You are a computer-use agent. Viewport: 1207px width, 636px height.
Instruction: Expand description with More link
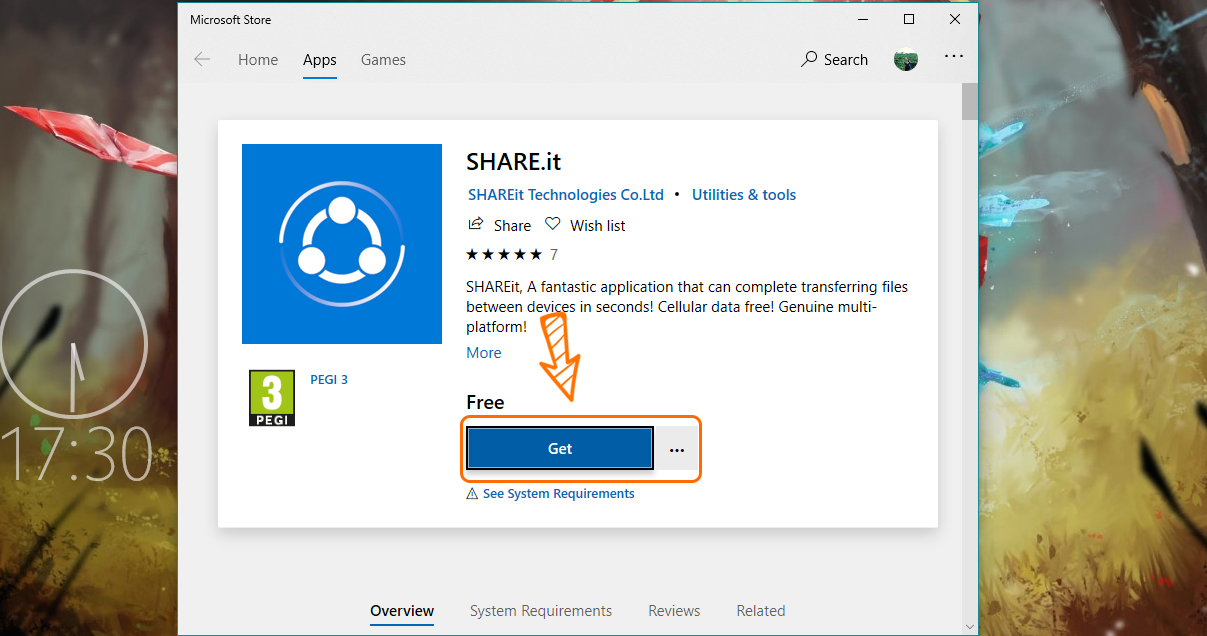tap(484, 352)
